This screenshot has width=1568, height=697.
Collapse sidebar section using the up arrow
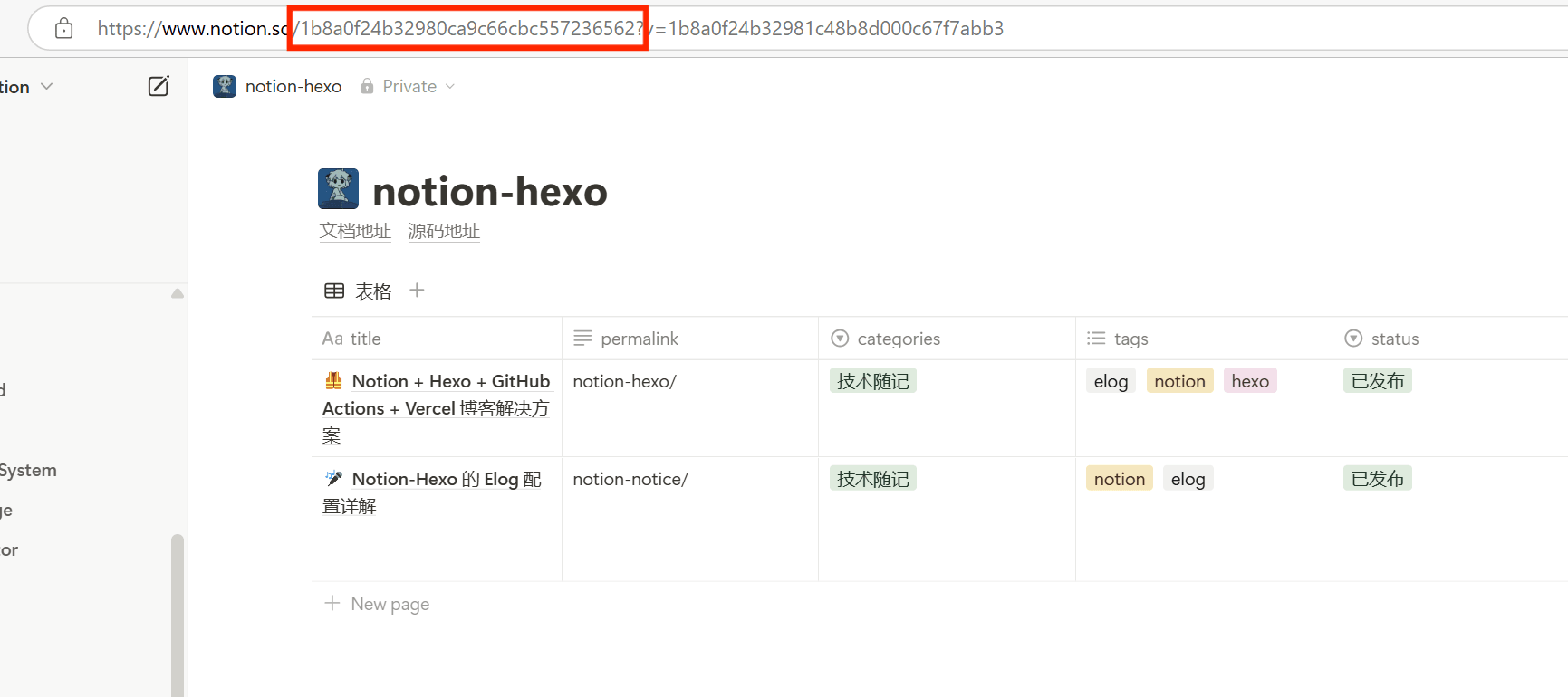[x=178, y=293]
